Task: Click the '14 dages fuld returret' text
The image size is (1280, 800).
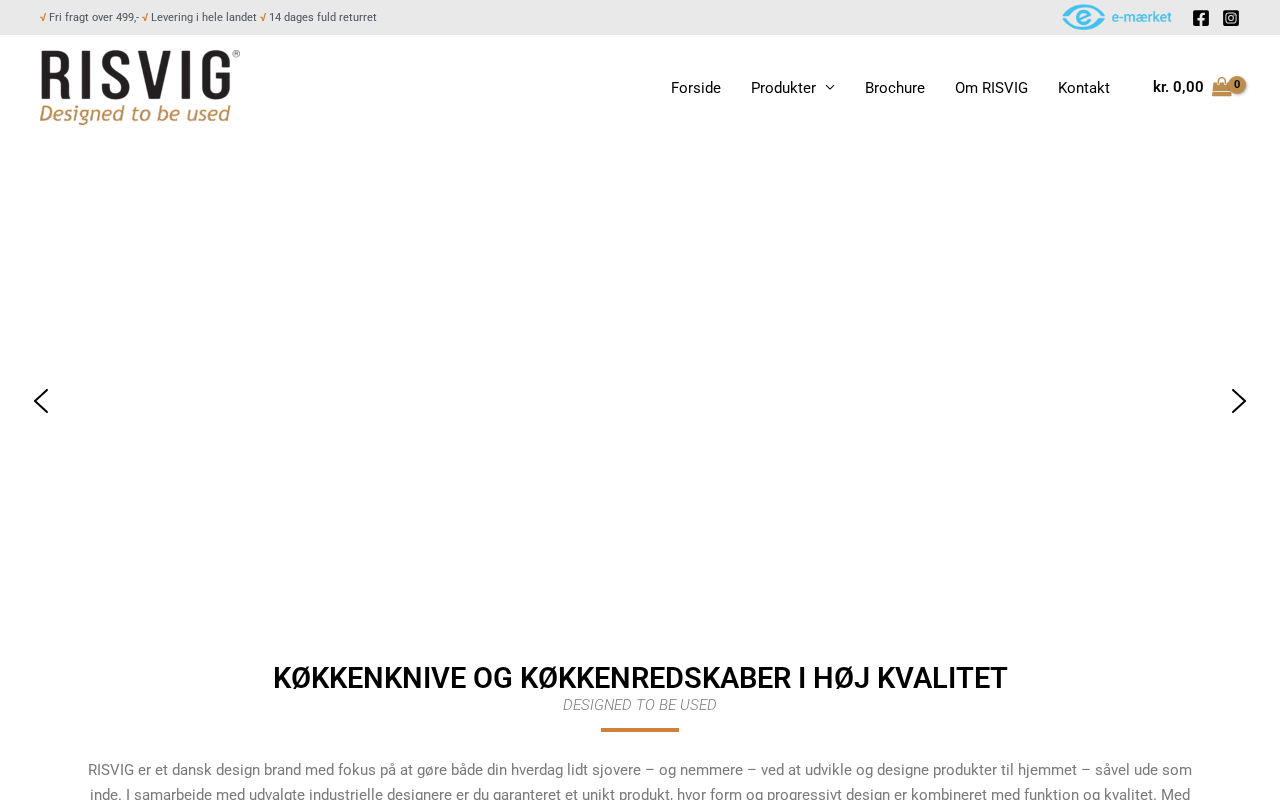Action: pos(323,18)
